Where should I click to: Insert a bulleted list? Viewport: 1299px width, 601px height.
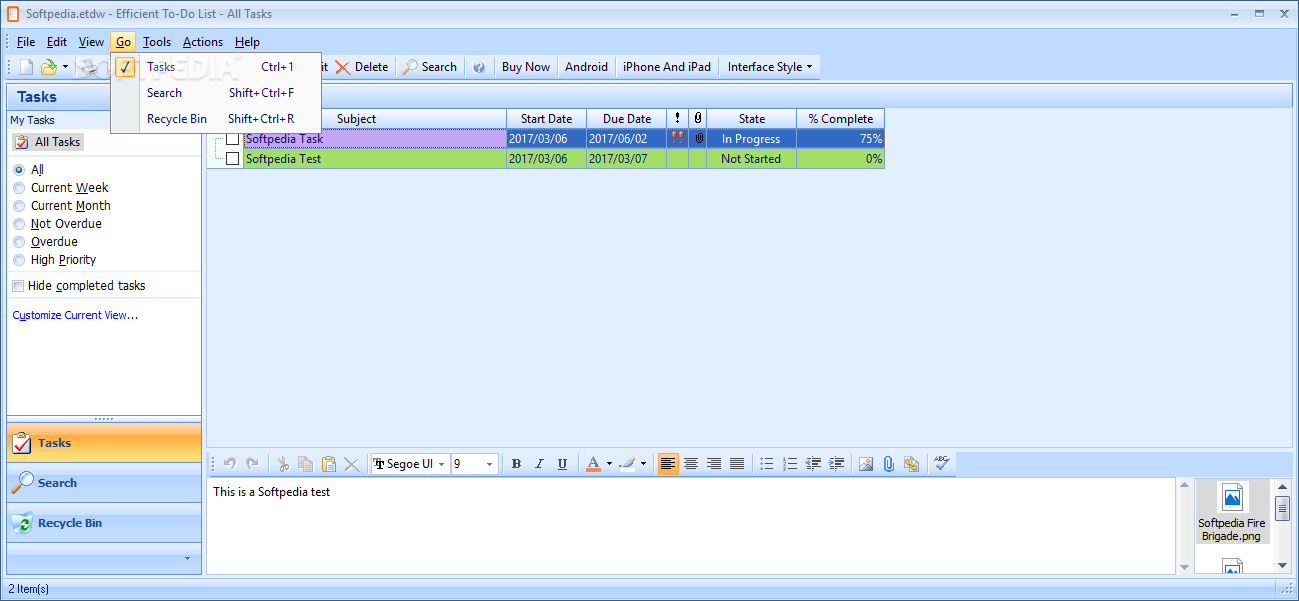767,464
